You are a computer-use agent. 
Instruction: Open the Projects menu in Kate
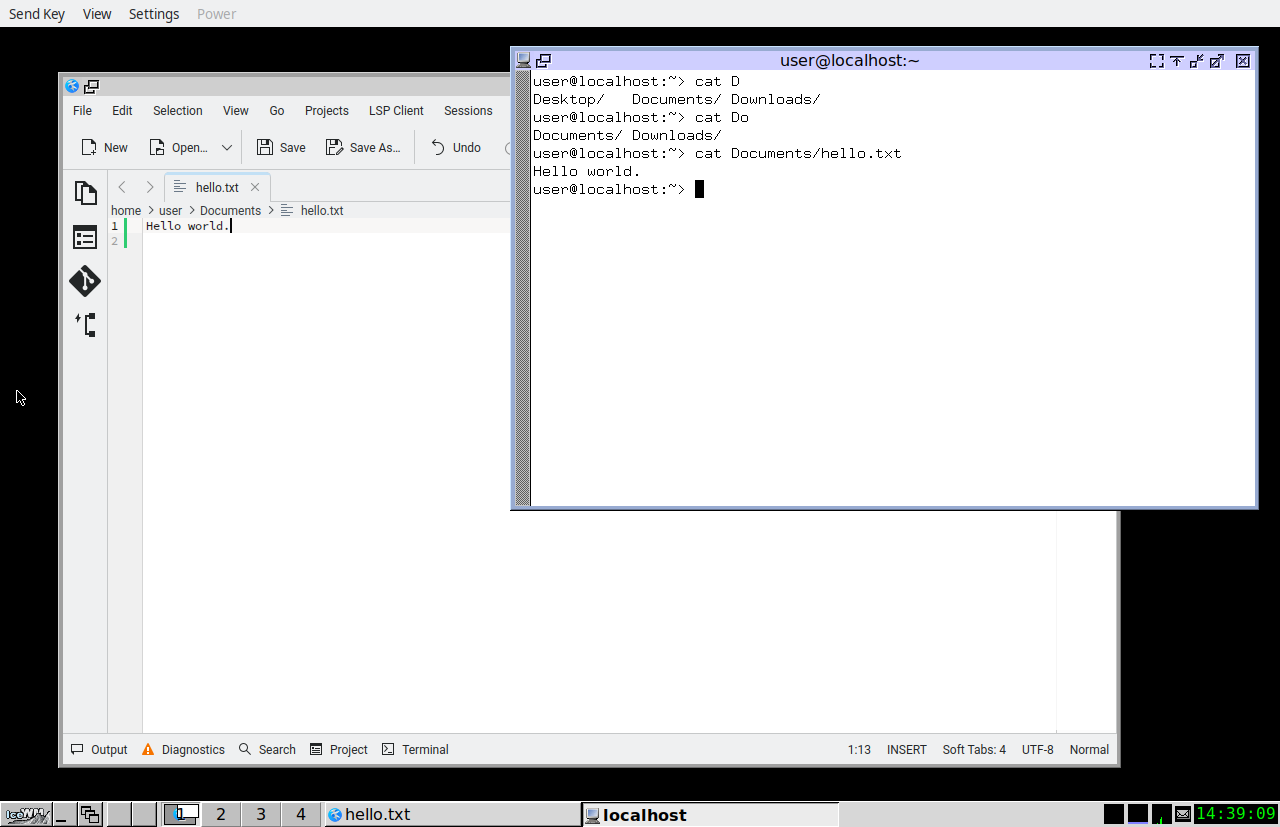327,111
